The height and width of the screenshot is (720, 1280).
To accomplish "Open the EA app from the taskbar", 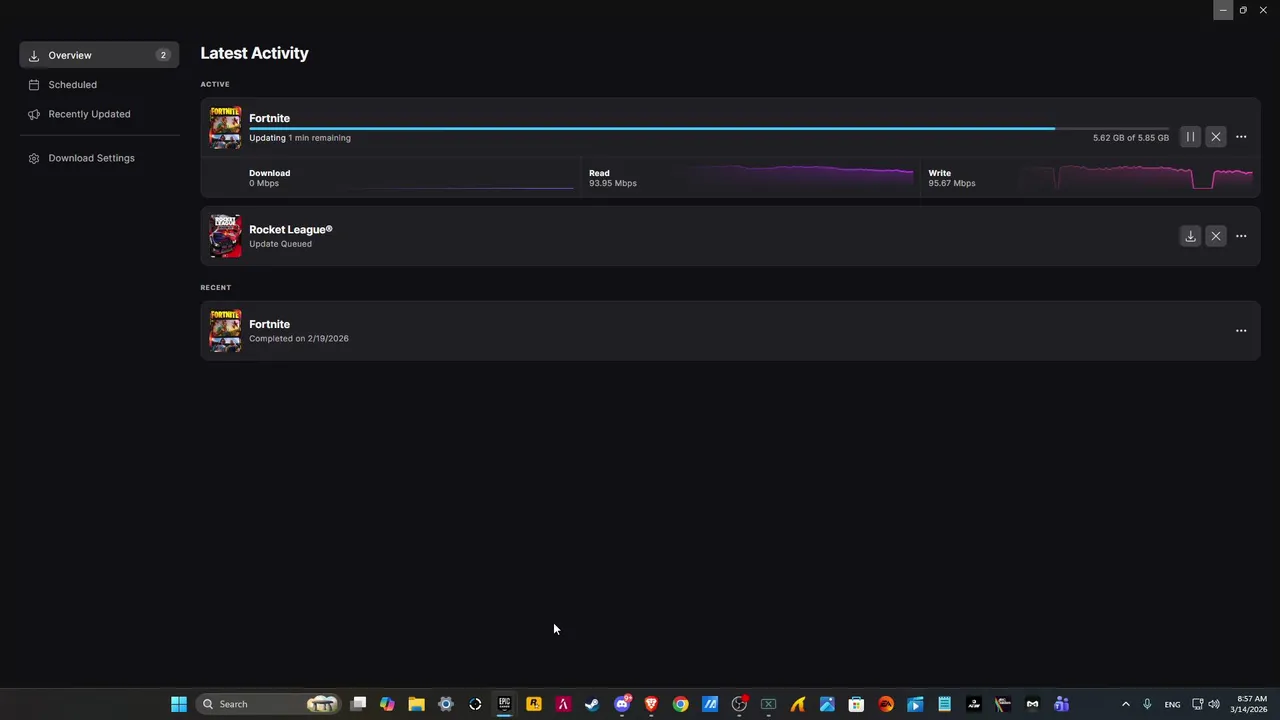I will 885,704.
